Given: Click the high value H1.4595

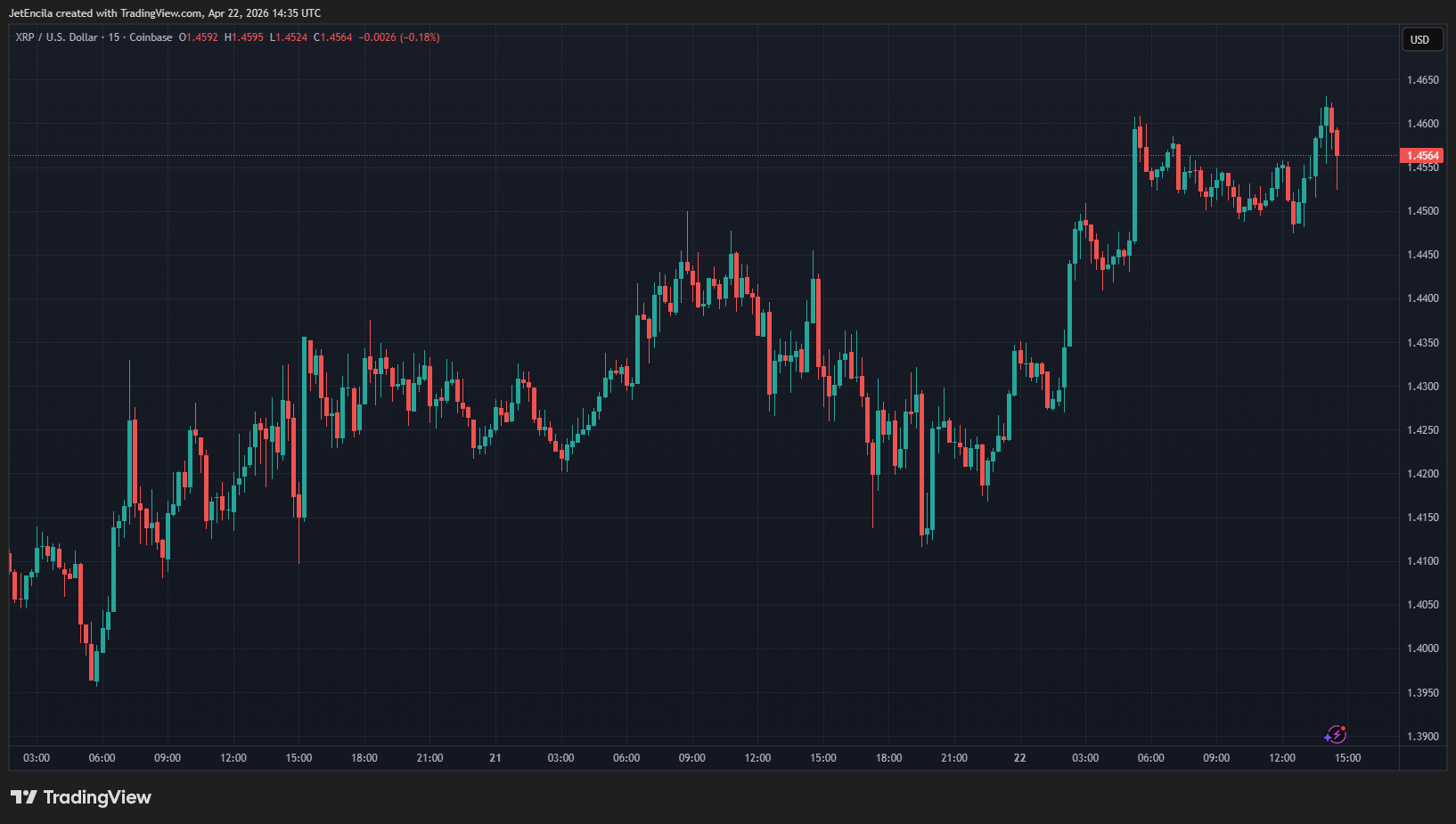Looking at the screenshot, I should tap(244, 37).
